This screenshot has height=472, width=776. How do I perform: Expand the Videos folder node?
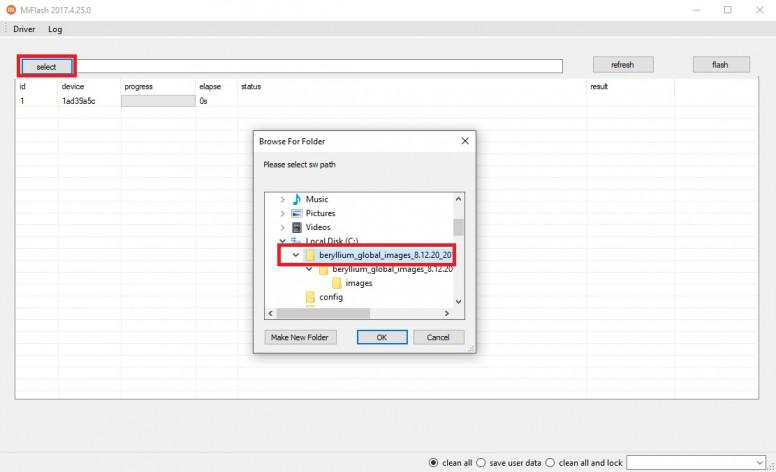tap(282, 227)
